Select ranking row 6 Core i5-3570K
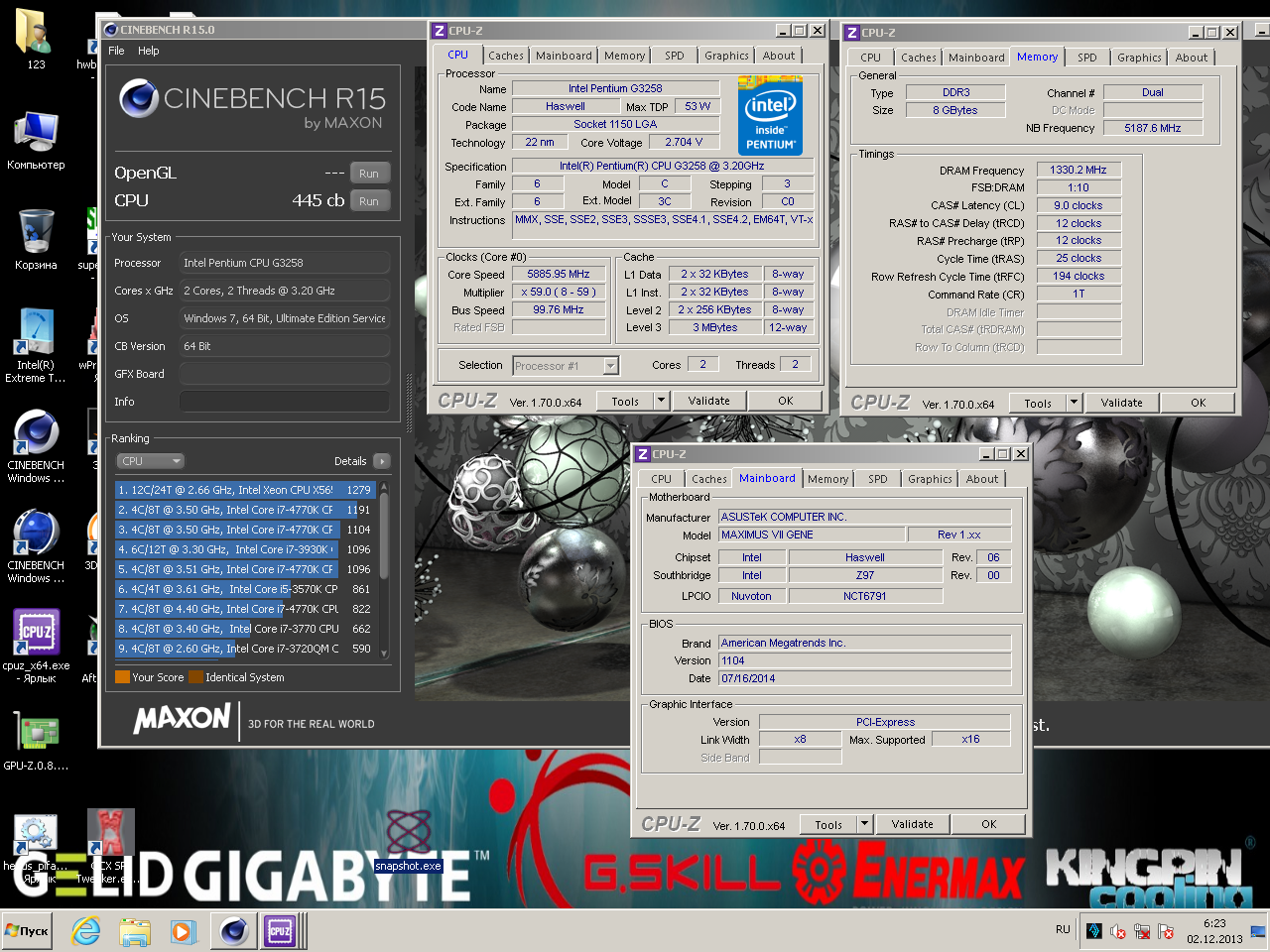1270x952 pixels. tap(244, 589)
